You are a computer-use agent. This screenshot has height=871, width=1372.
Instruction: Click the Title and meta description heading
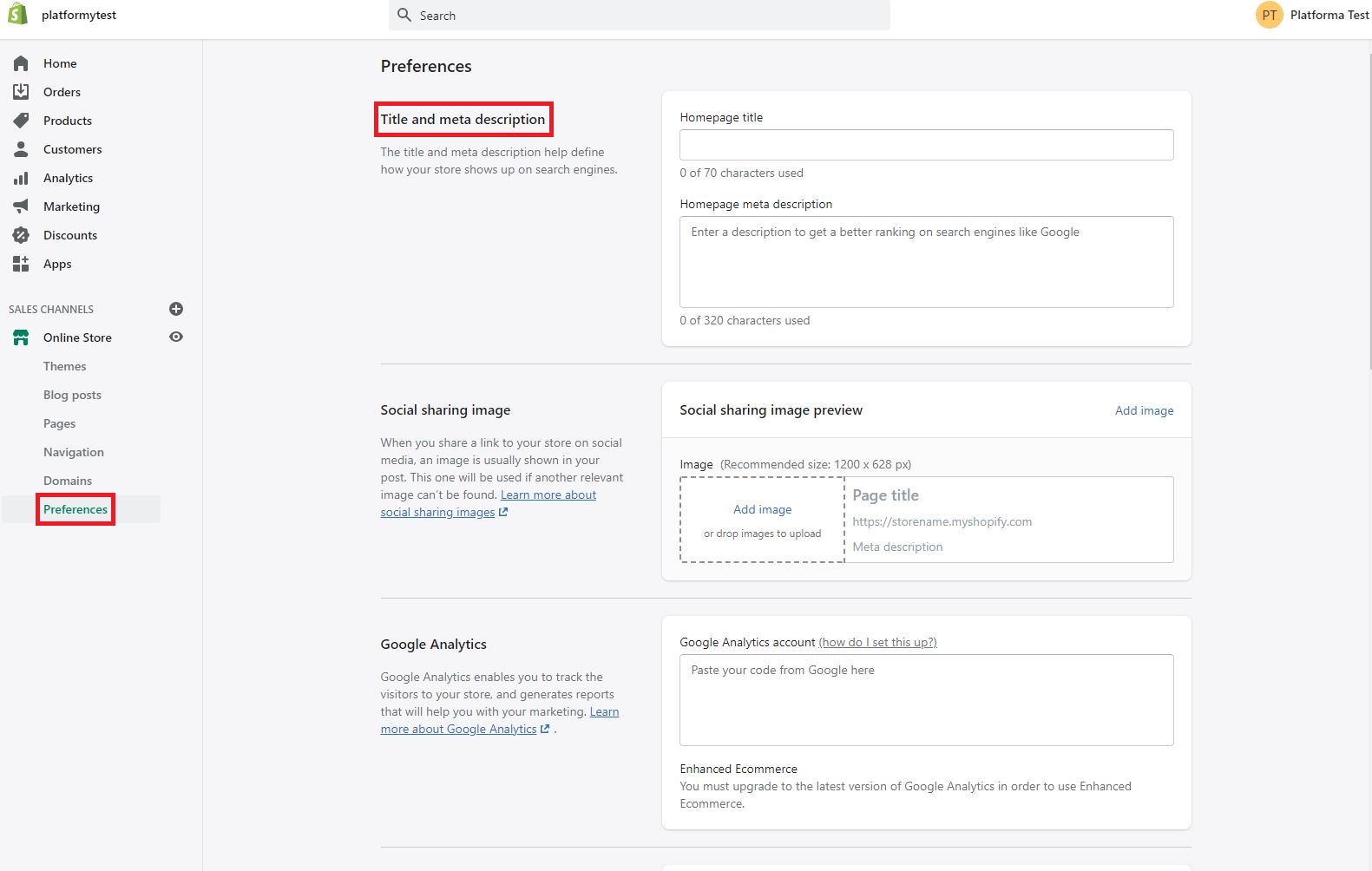click(x=463, y=119)
